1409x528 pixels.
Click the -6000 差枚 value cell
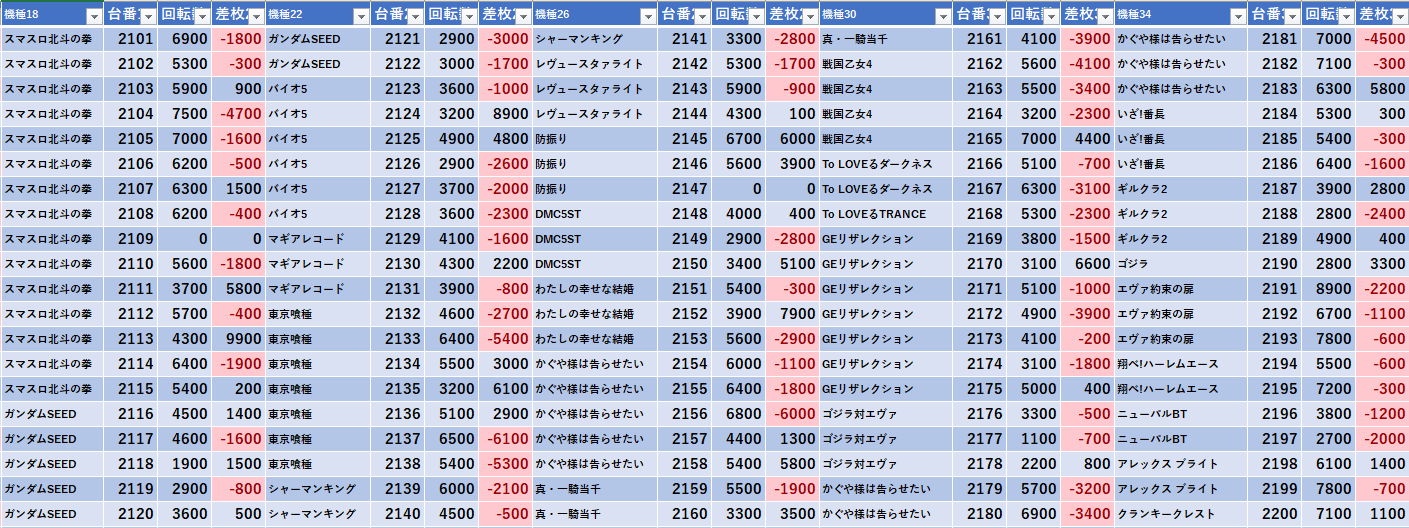point(792,414)
